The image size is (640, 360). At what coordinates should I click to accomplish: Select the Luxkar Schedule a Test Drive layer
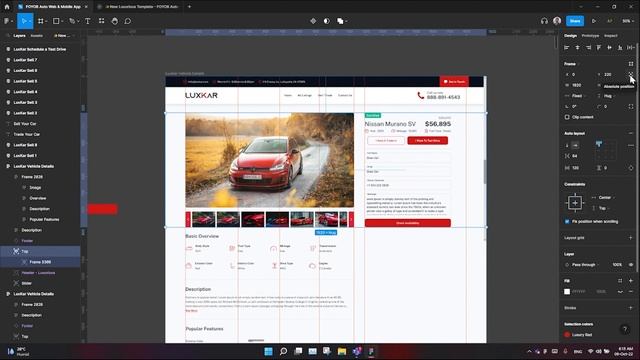[40, 49]
